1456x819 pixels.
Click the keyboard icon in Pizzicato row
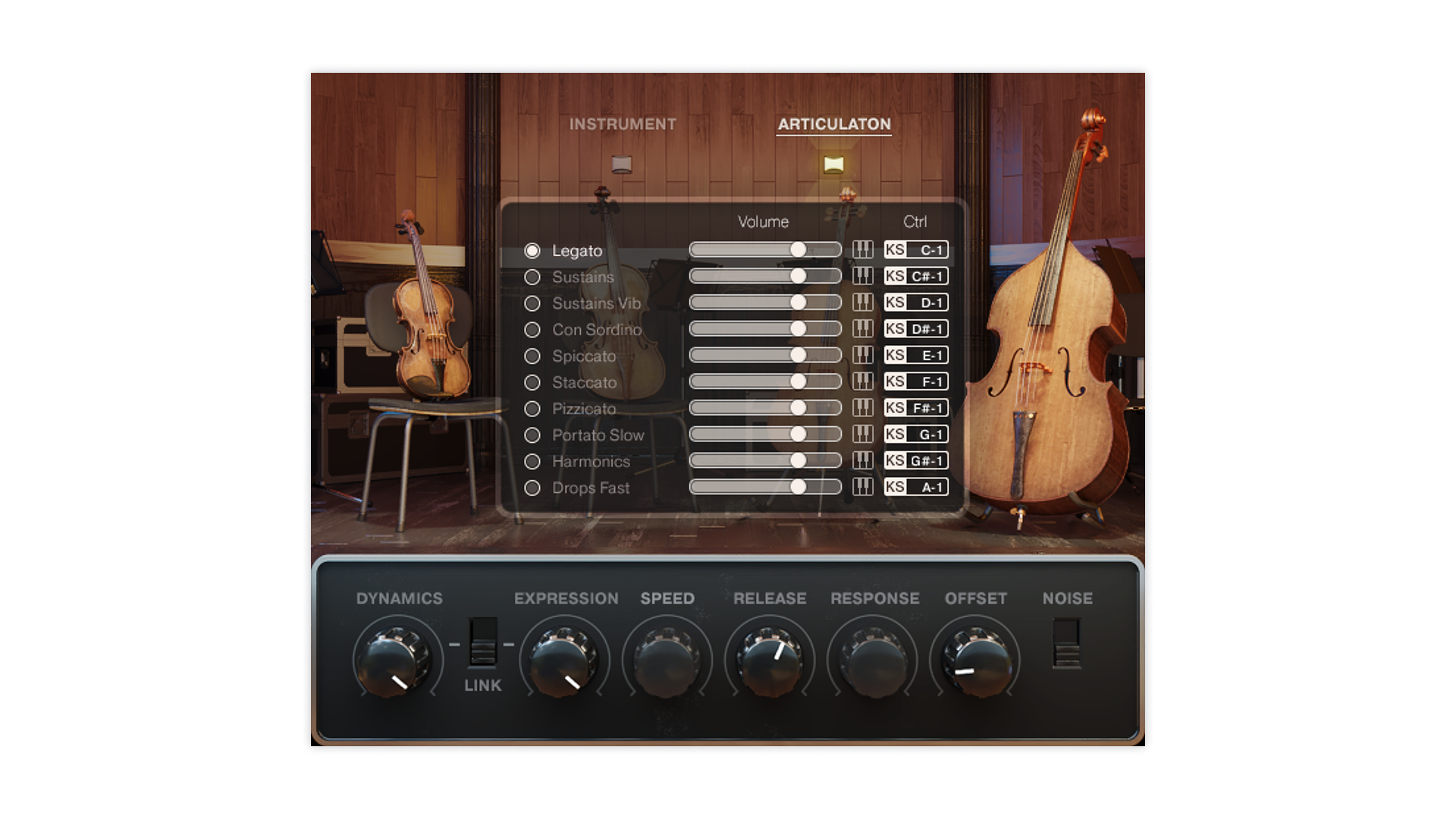862,408
